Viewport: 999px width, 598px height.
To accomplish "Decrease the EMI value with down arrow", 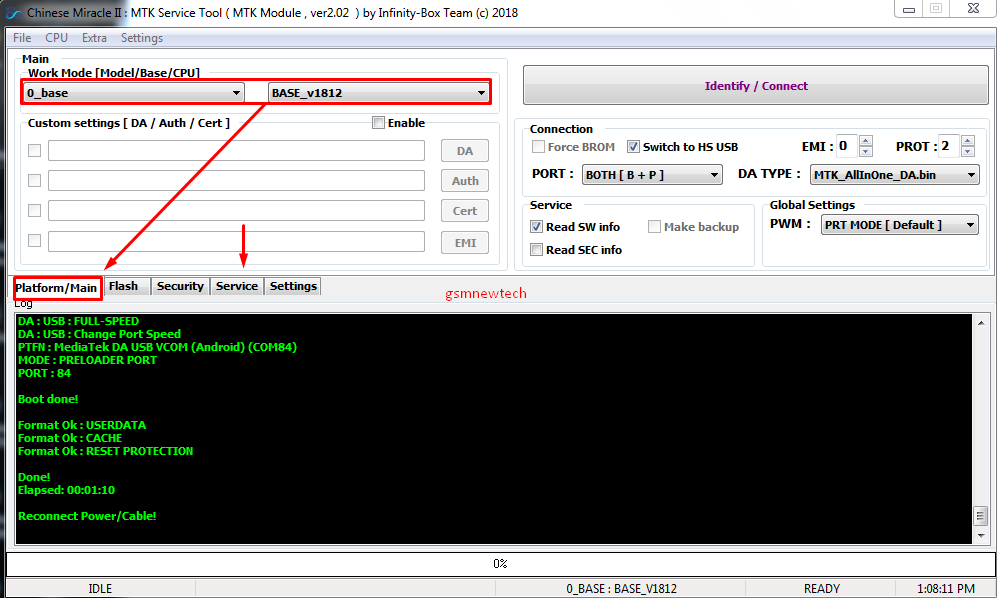I will click(x=866, y=152).
